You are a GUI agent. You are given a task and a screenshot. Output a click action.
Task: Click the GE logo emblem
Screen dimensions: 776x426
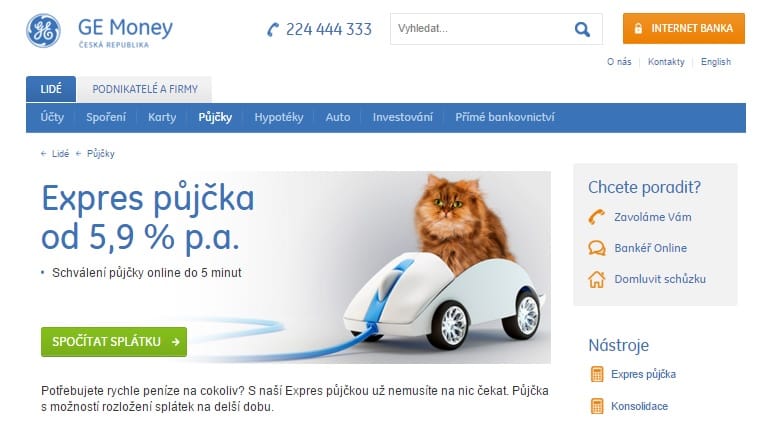point(44,31)
